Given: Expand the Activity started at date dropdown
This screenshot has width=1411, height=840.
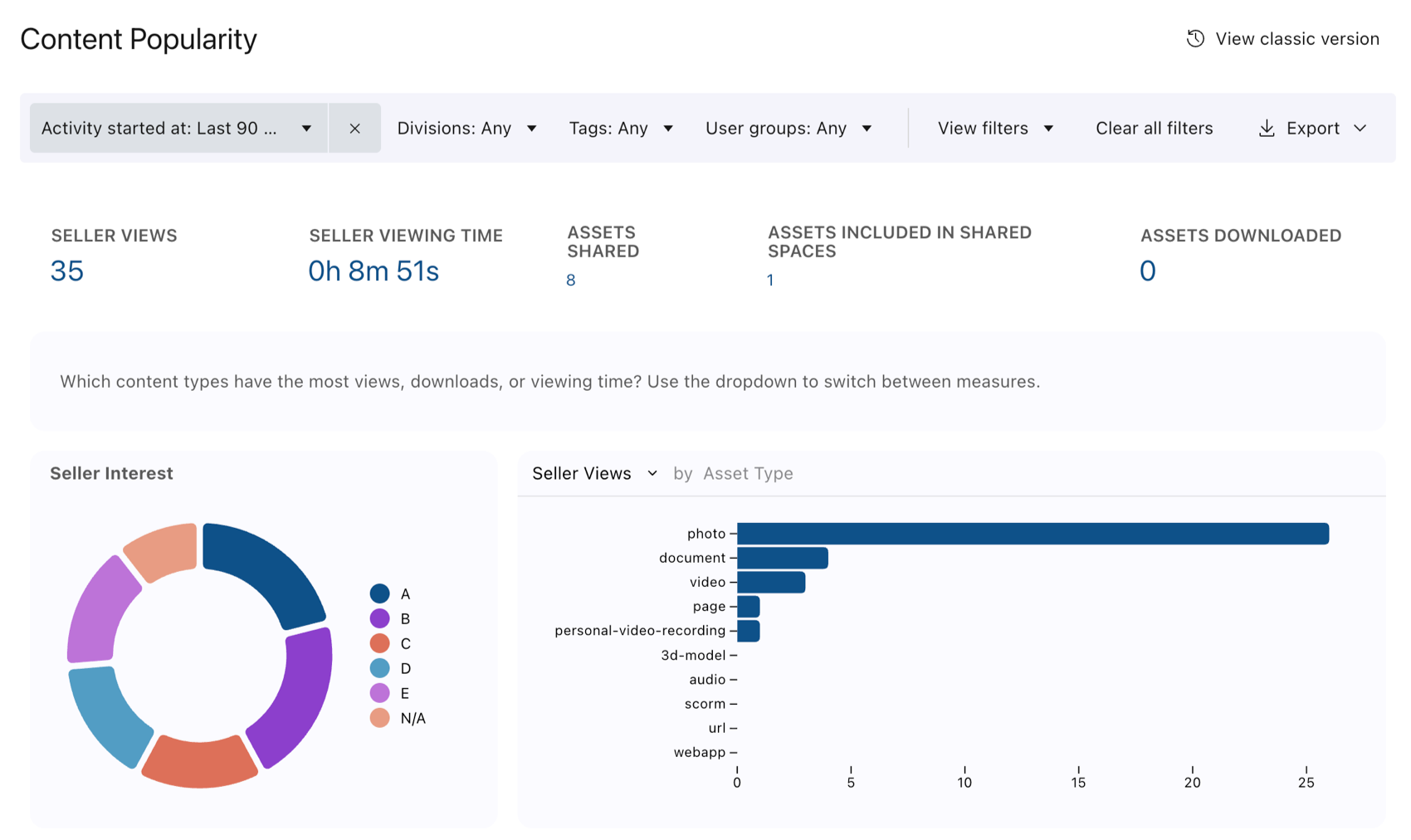Looking at the screenshot, I should (178, 128).
